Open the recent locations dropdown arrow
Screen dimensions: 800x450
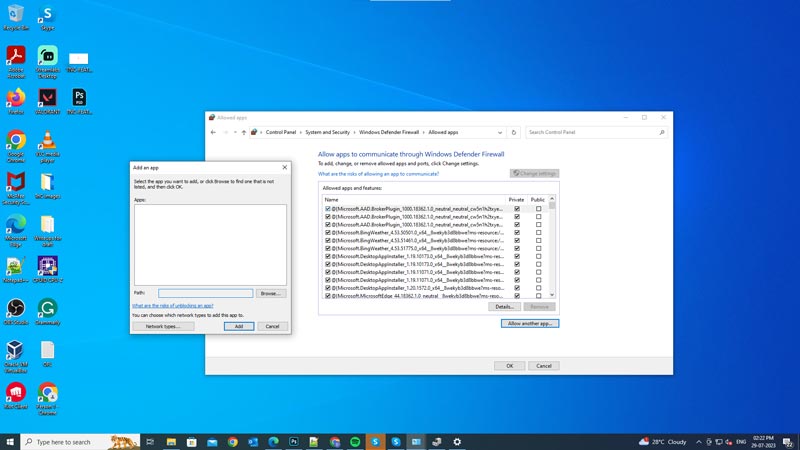(235, 132)
